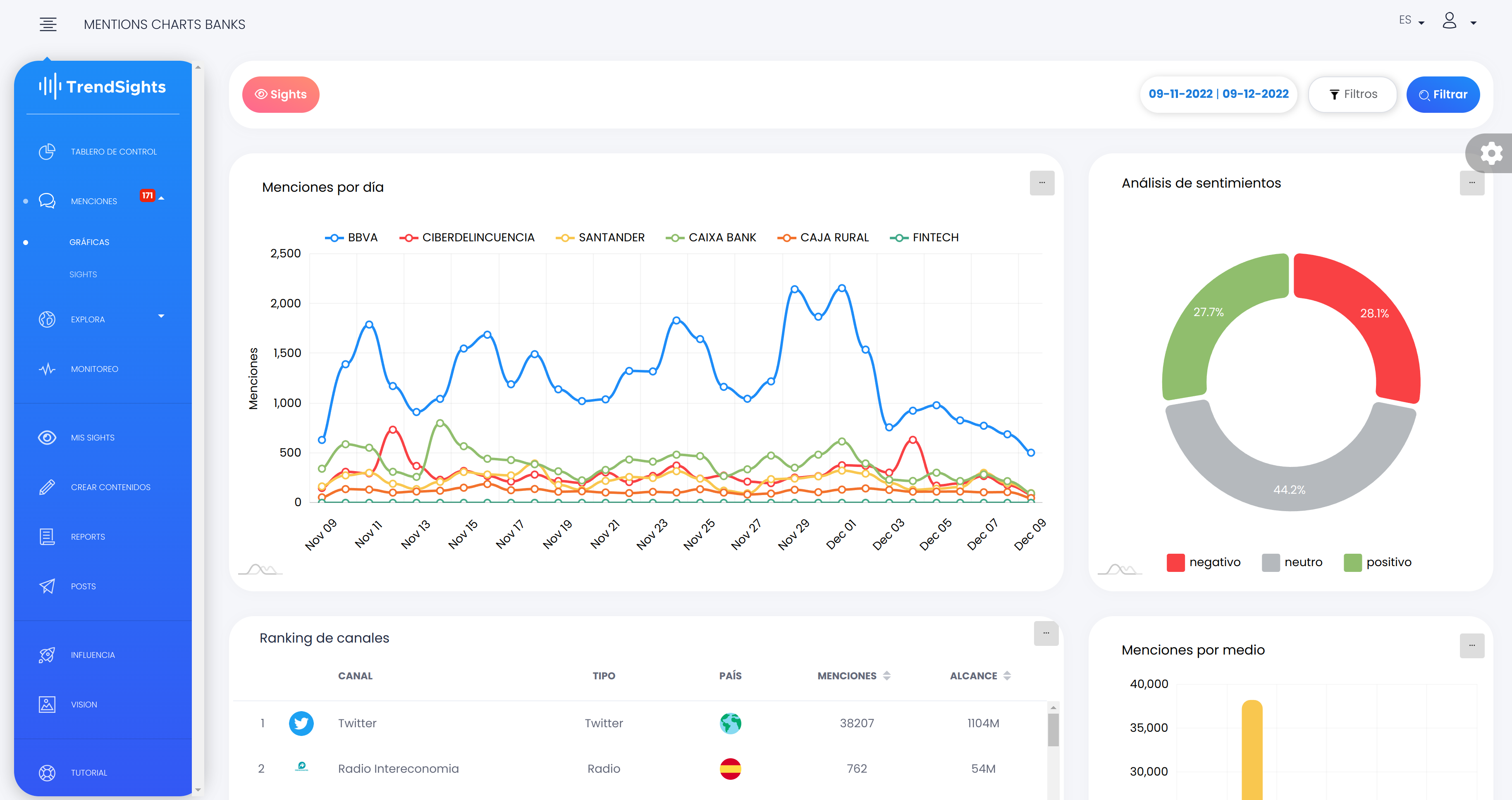Toggle neutro sentiment legend item

point(1292,562)
